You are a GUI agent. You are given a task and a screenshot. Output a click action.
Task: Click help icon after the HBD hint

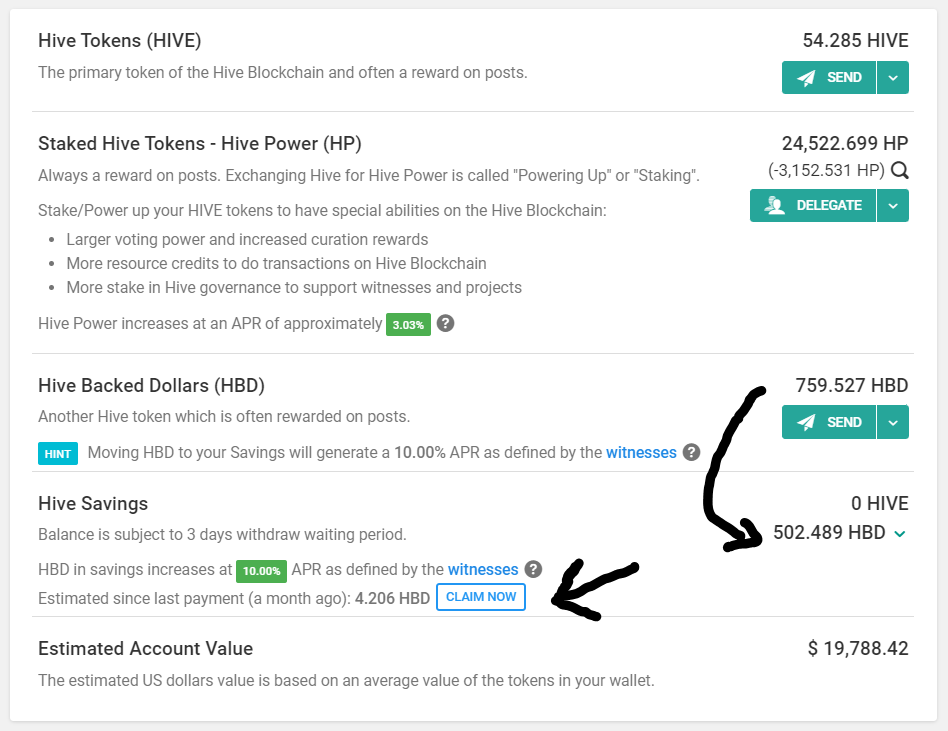692,452
